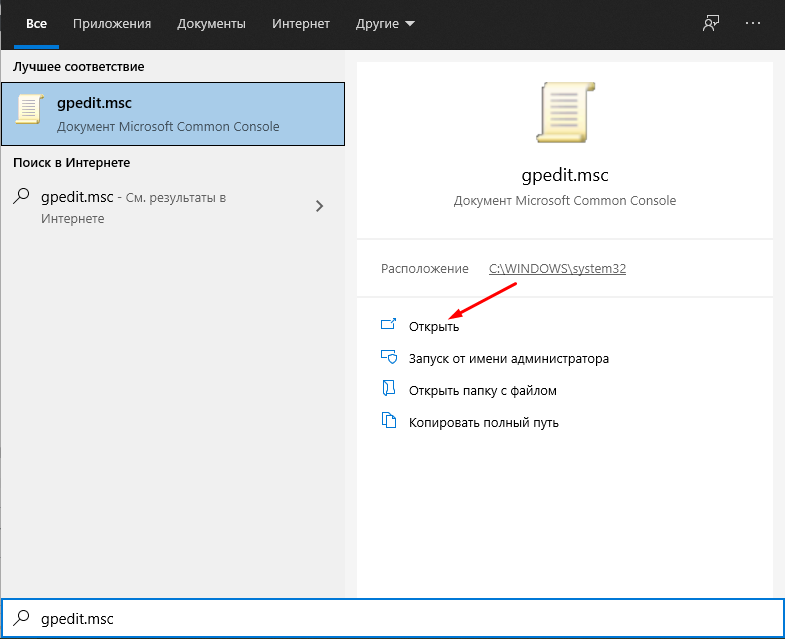This screenshot has width=785, height=639.
Task: Click the gpedit.msc scroll icon in best match
Action: [30, 109]
